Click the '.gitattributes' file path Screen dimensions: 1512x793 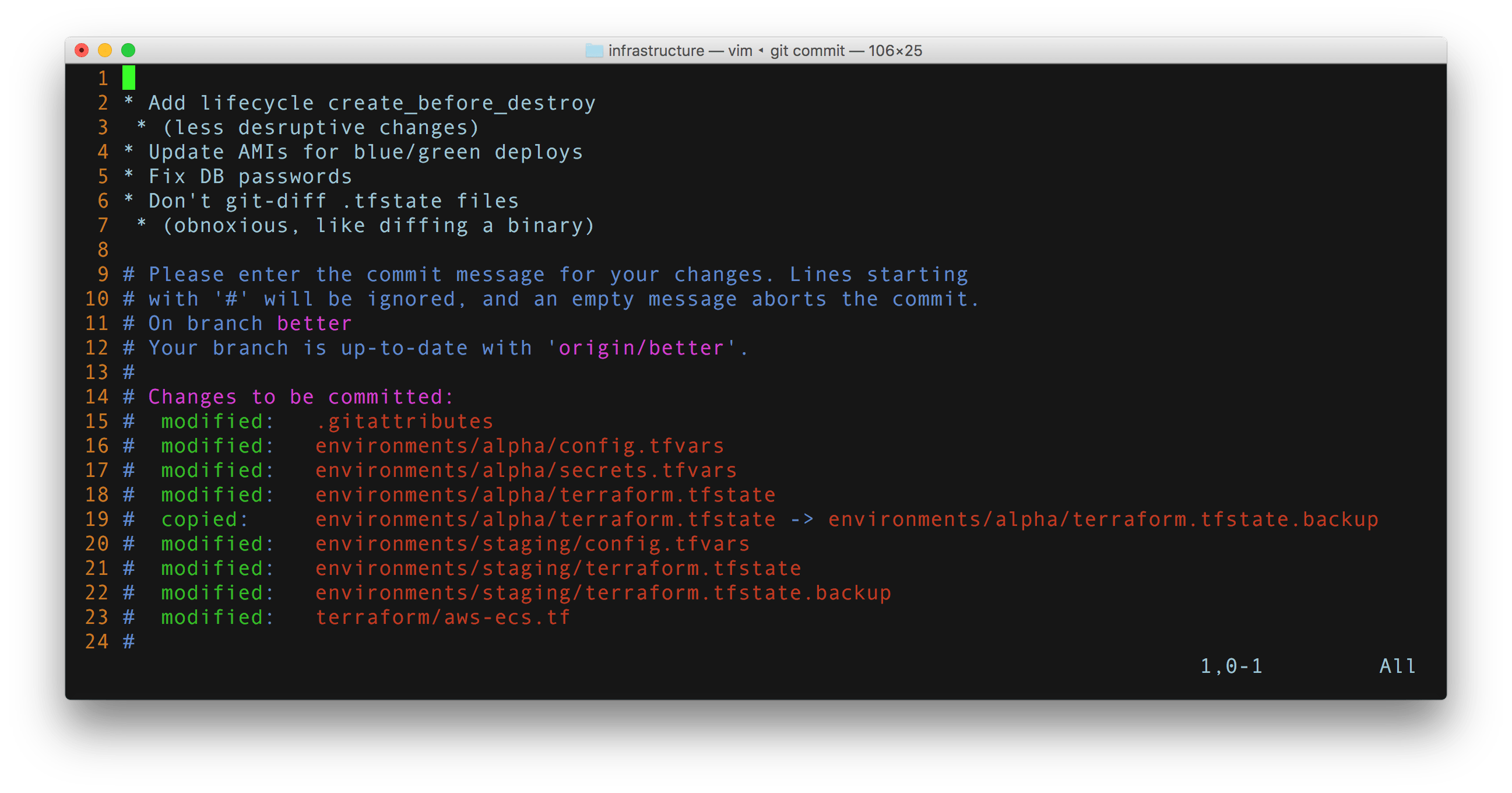(405, 422)
